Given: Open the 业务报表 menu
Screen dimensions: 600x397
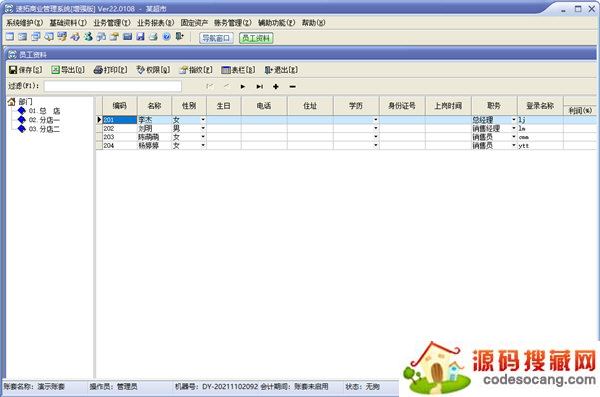Looking at the screenshot, I should (155, 23).
